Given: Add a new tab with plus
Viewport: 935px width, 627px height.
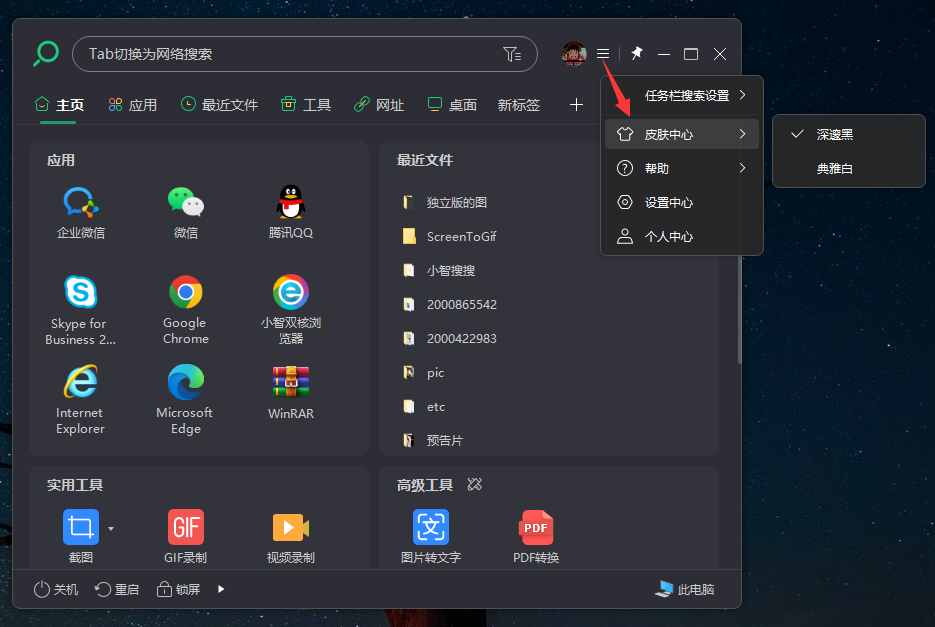Looking at the screenshot, I should [576, 105].
